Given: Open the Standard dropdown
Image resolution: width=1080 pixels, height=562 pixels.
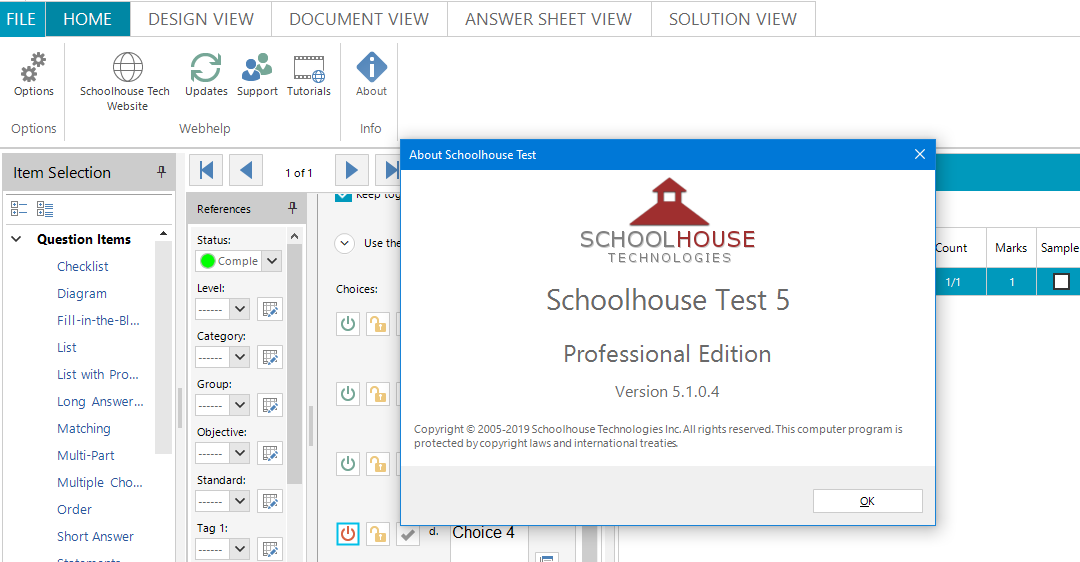Looking at the screenshot, I should pyautogui.click(x=240, y=501).
